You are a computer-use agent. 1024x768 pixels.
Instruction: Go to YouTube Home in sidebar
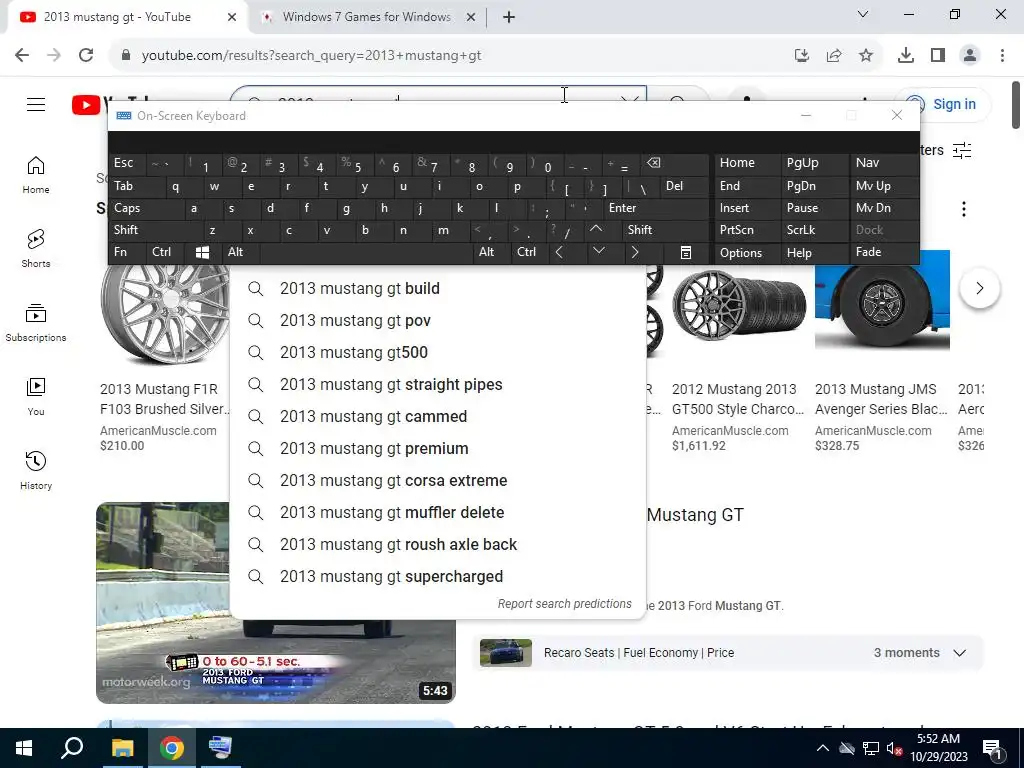coord(36,175)
